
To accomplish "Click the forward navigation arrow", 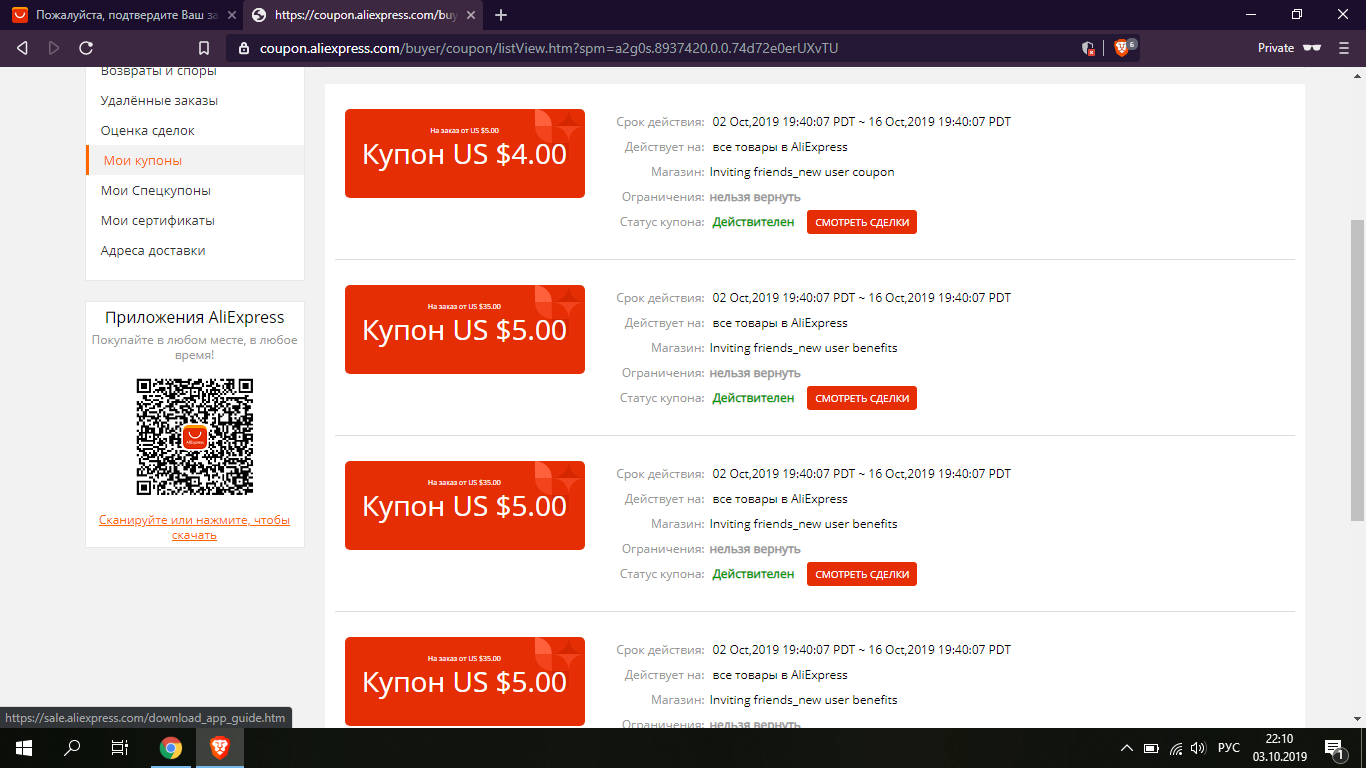I will [x=54, y=48].
